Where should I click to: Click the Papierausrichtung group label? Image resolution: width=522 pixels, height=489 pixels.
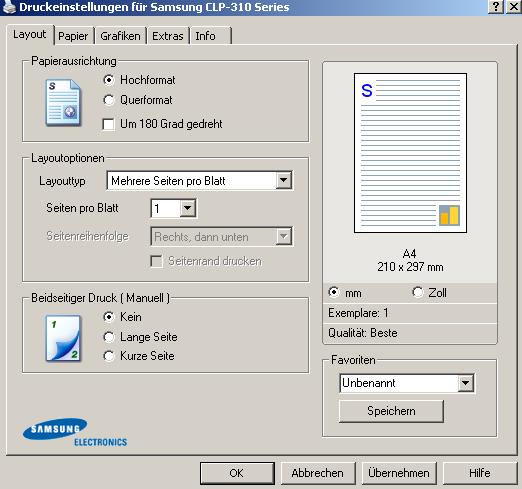(x=74, y=61)
